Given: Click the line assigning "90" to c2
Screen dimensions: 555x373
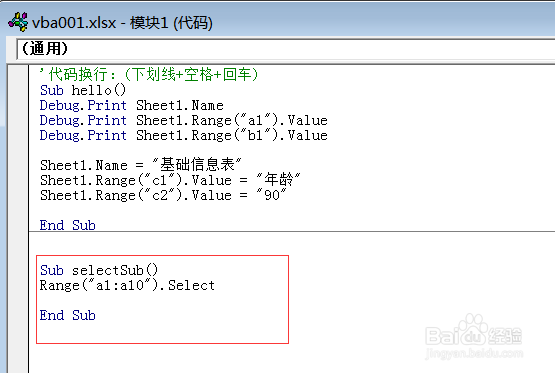Looking at the screenshot, I should point(163,195).
